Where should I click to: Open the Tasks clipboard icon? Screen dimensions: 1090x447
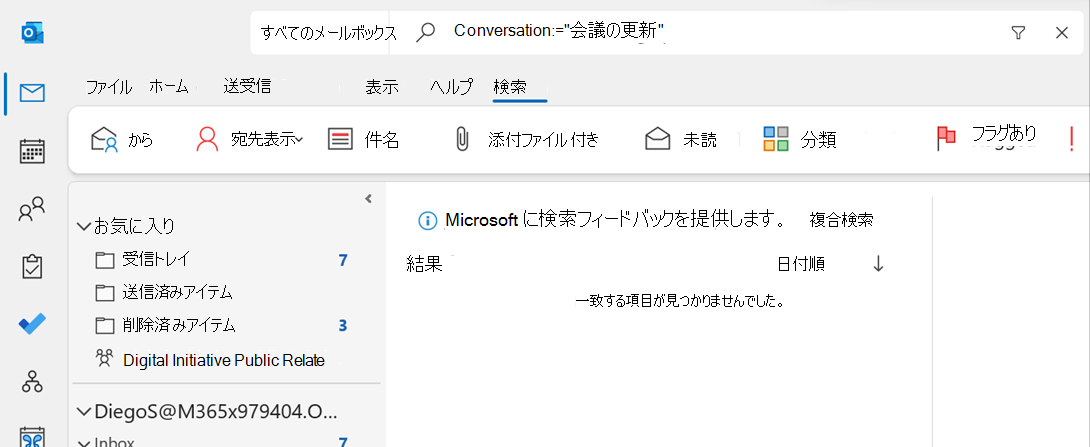tap(32, 266)
